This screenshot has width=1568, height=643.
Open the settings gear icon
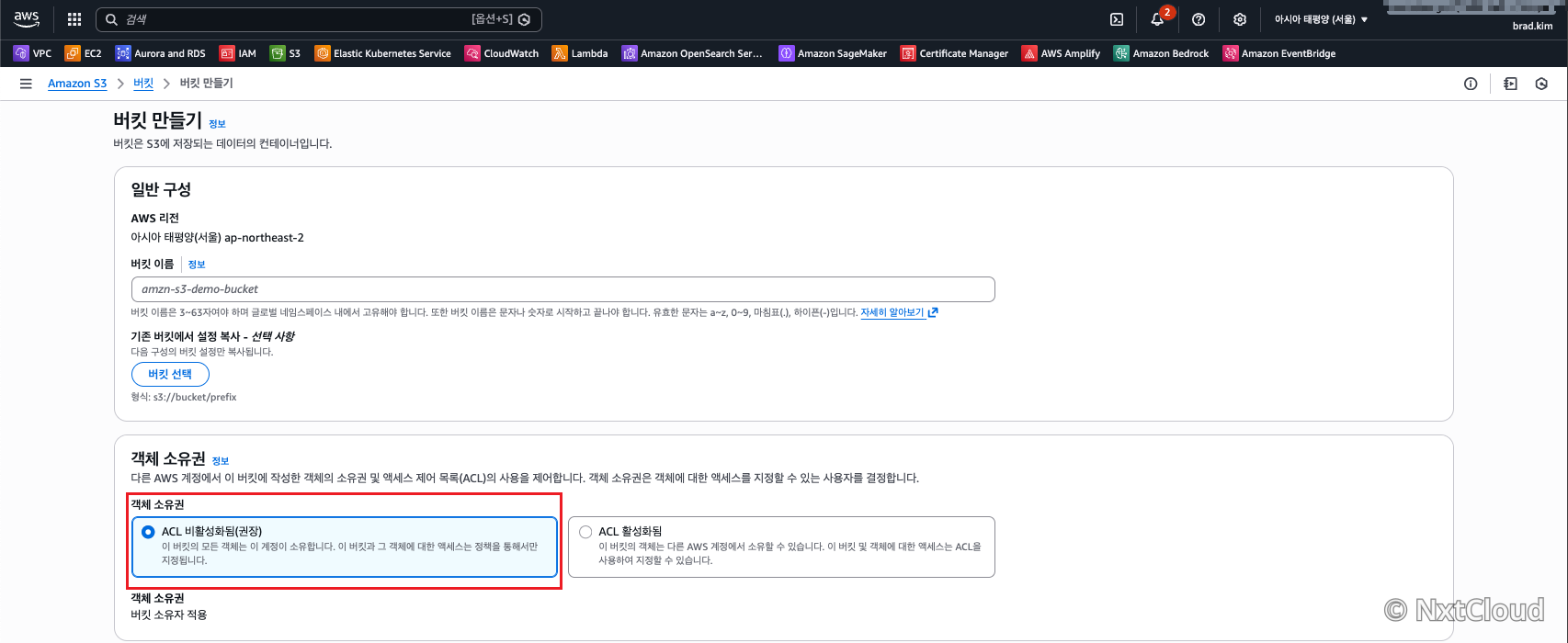tap(1240, 19)
